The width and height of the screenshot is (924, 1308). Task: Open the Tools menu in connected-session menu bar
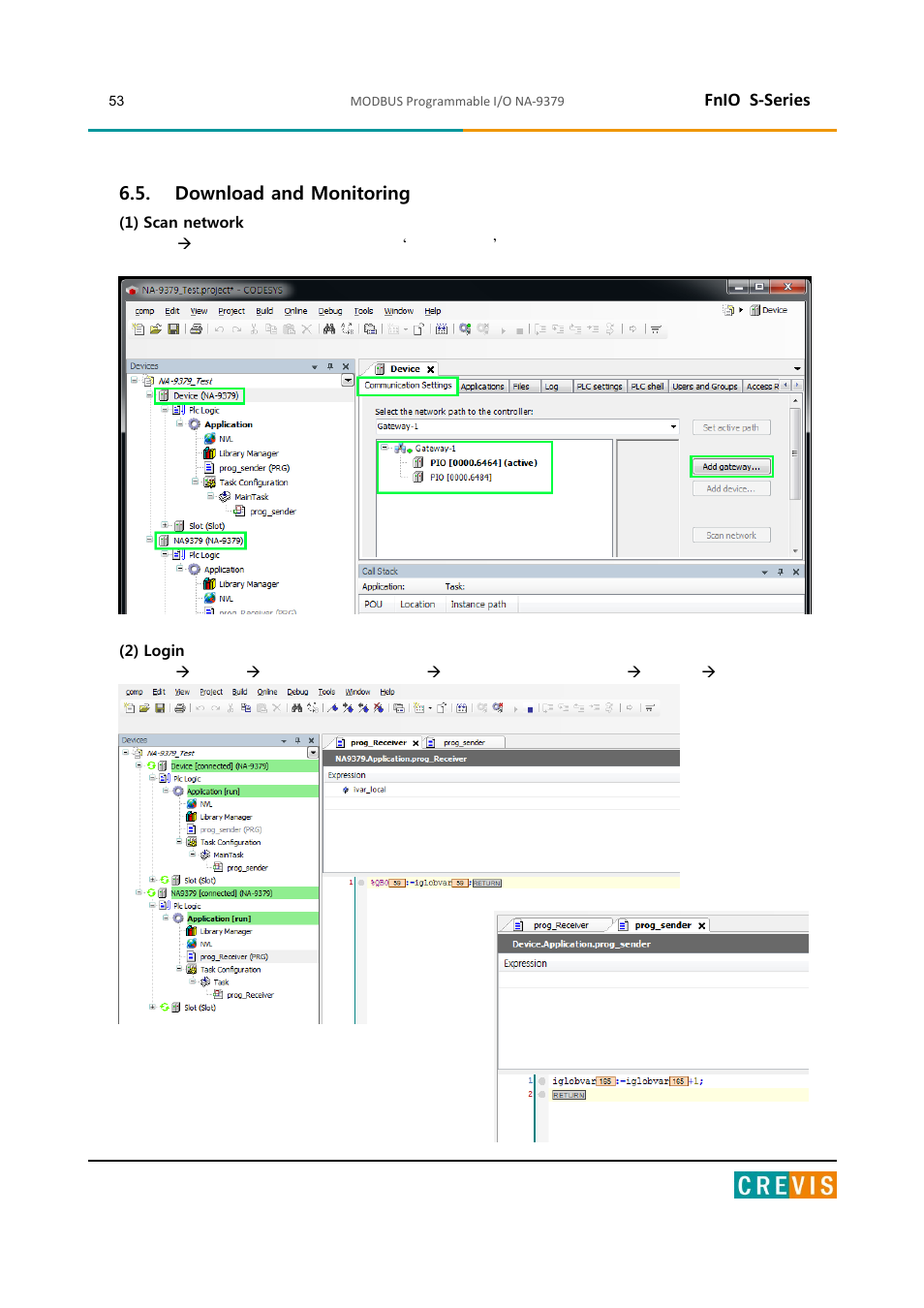326,692
